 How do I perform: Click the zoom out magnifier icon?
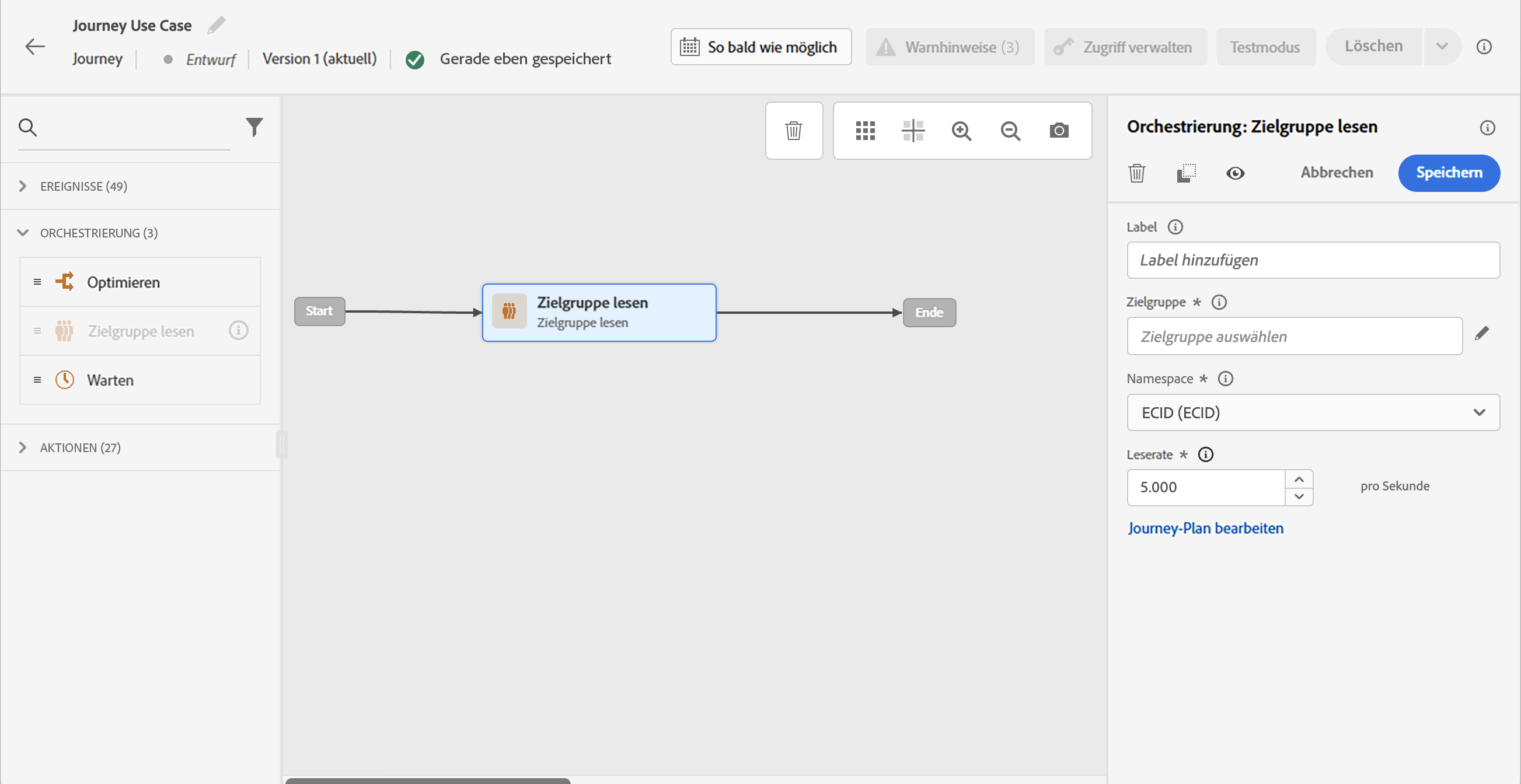(1010, 130)
